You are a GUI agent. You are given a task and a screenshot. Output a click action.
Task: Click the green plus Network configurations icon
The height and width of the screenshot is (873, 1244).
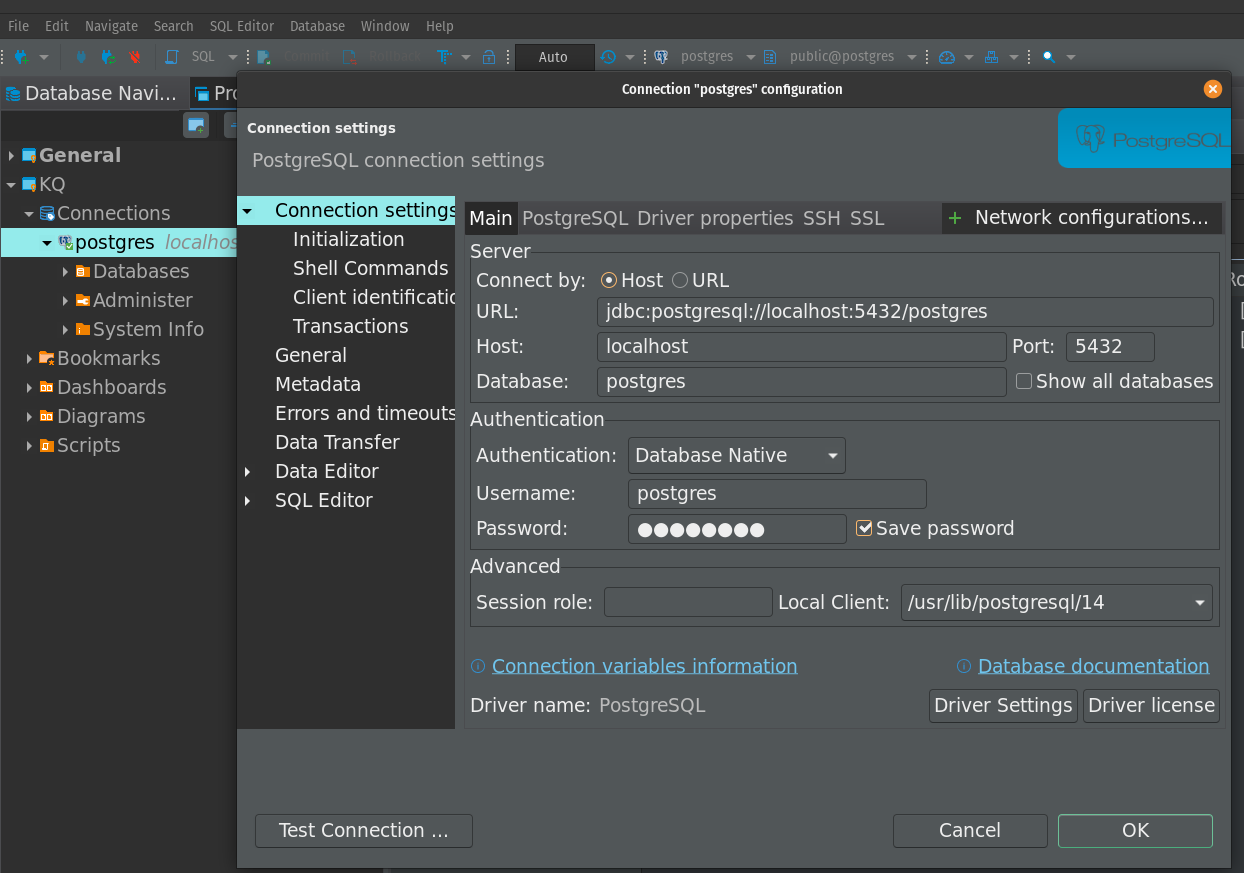(955, 218)
